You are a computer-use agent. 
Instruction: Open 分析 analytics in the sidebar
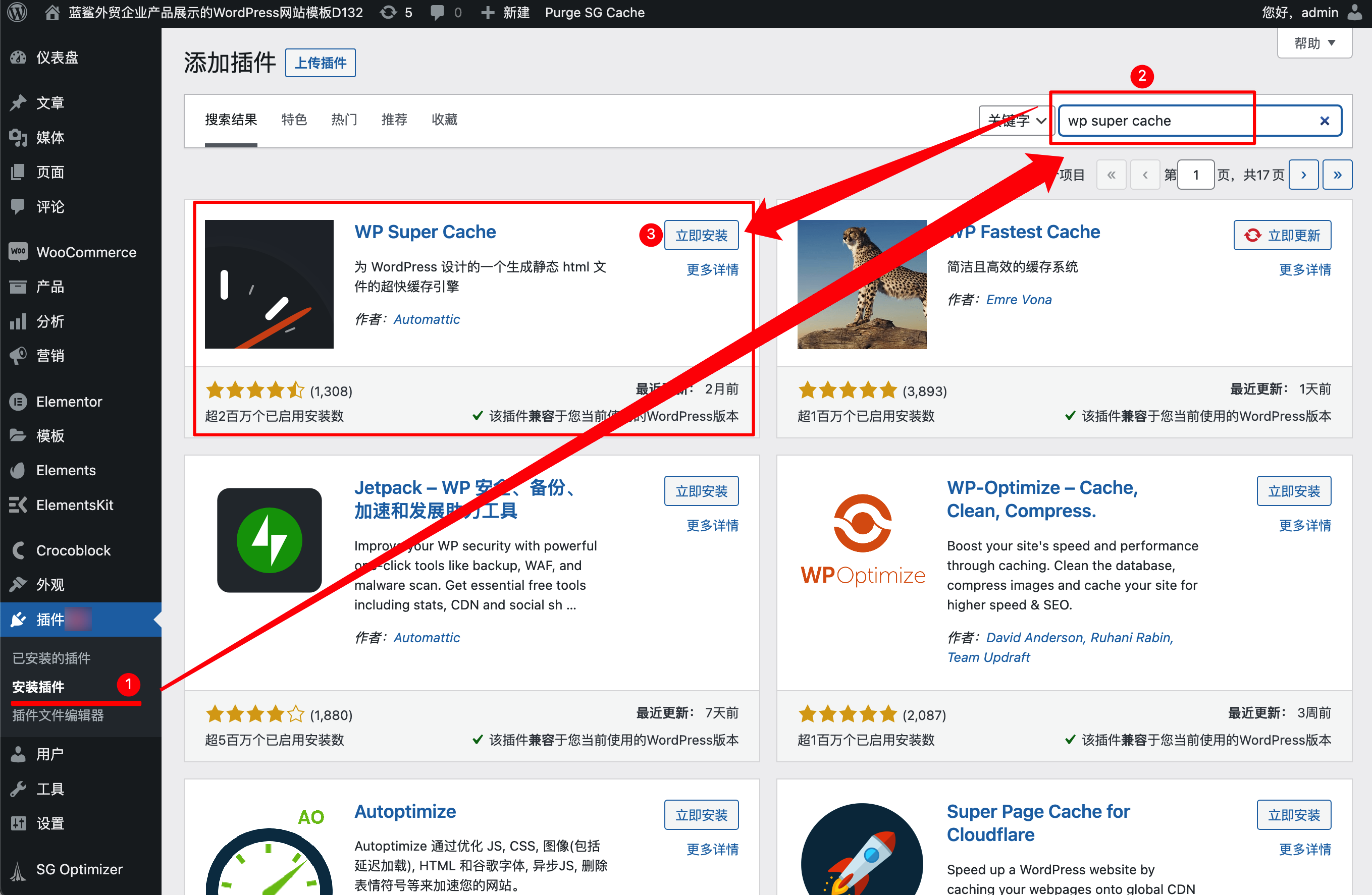[81, 321]
